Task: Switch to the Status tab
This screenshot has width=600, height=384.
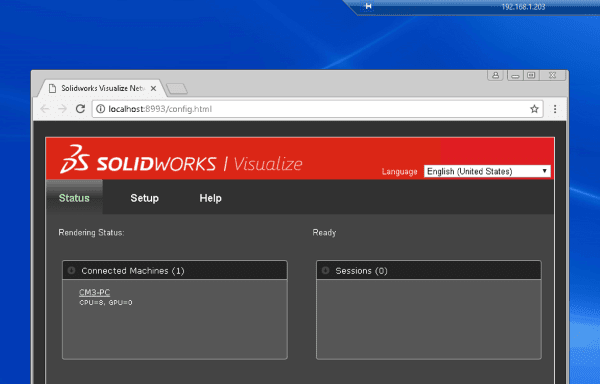Action: pyautogui.click(x=74, y=198)
